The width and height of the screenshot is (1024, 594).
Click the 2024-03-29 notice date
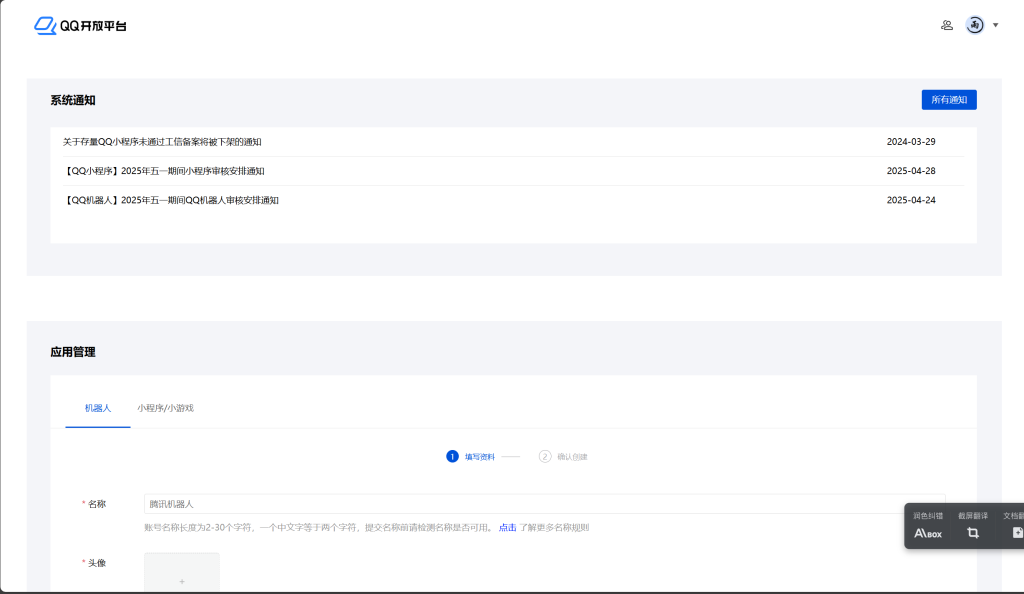[910, 142]
